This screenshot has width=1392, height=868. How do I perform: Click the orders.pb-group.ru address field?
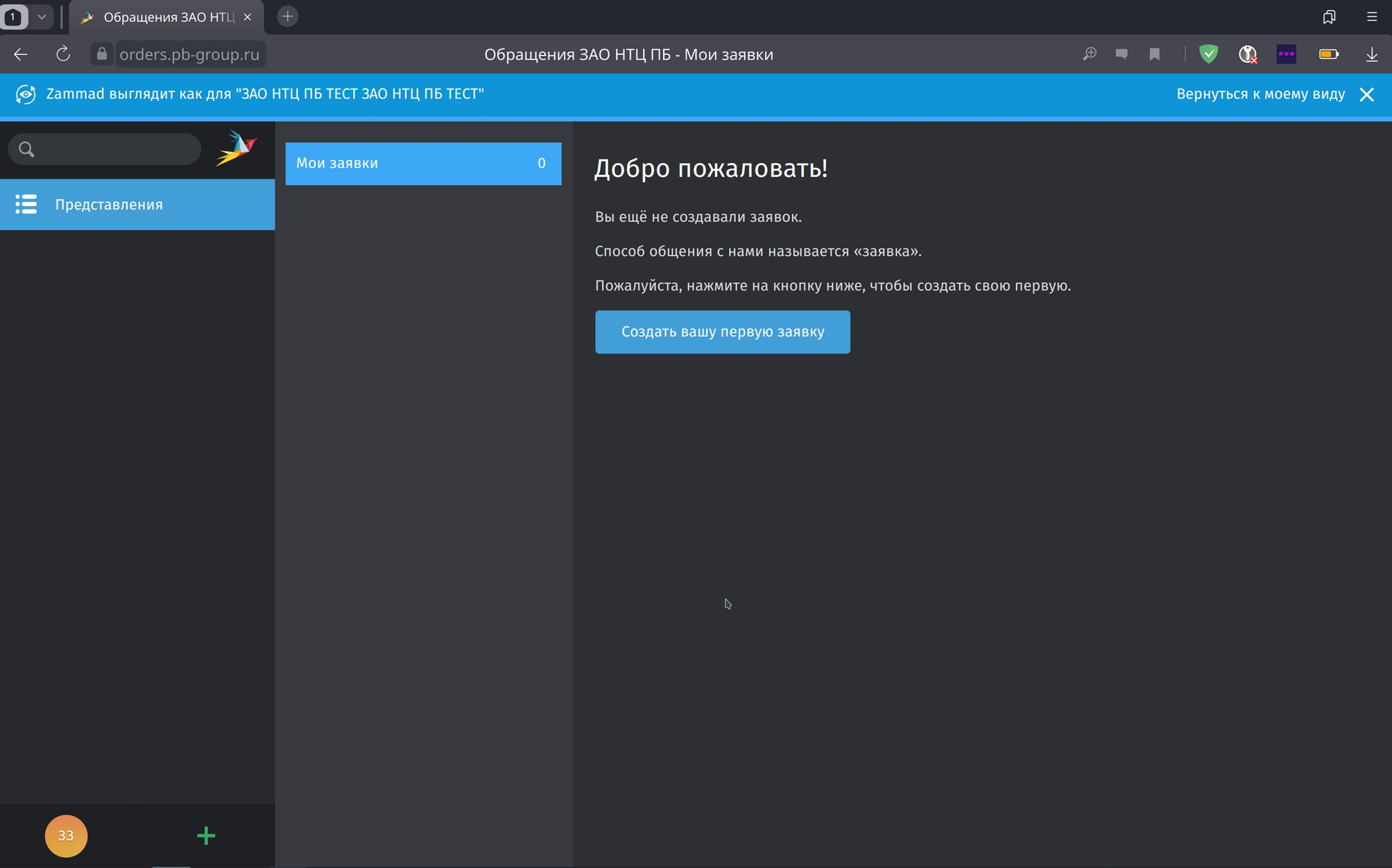coord(189,54)
